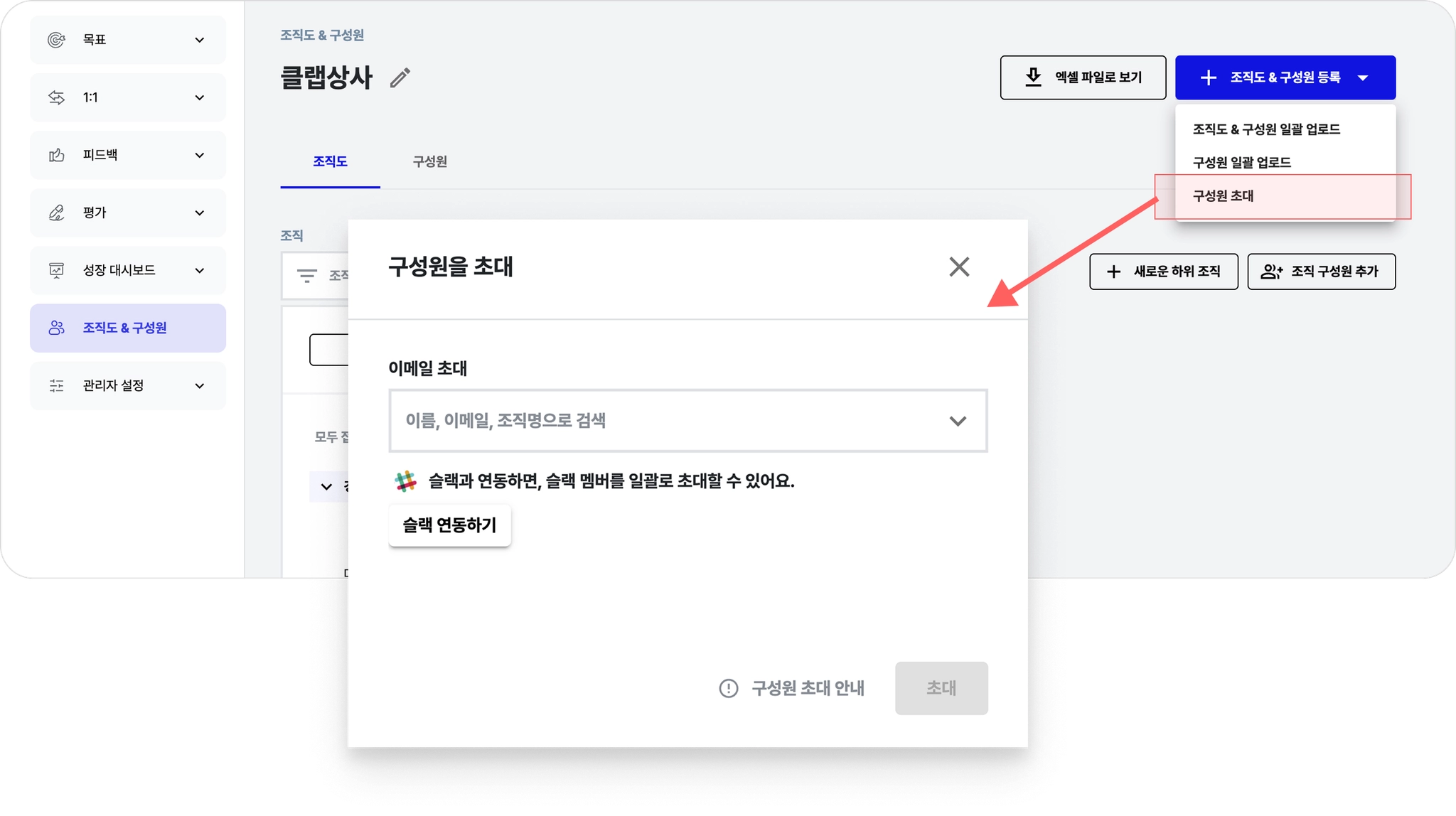Viewport: 1456px width, 816px height.
Task: Click the 엑셀 파일로 보기 button
Action: click(x=1082, y=77)
